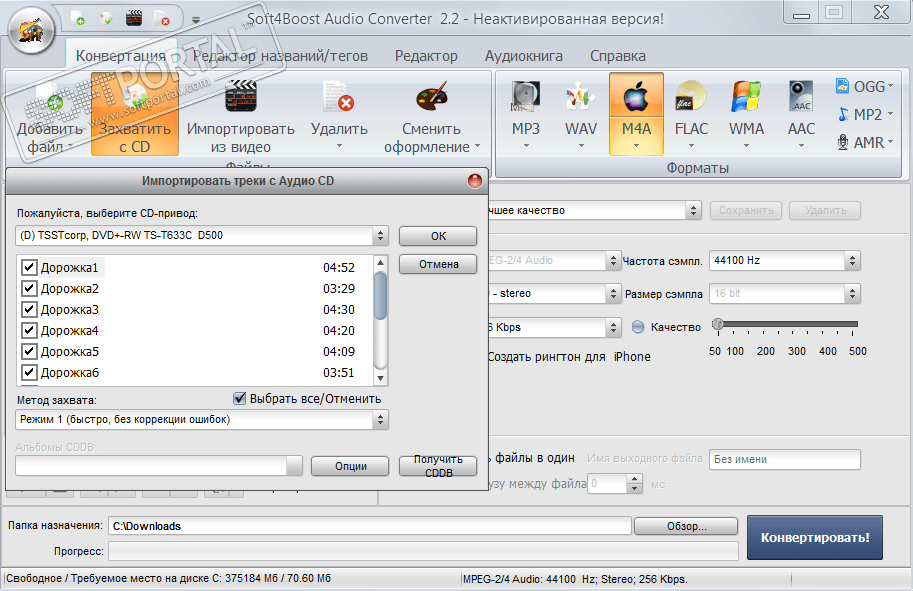Open the quick access toolbar customize arrow
913x591 pixels.
click(x=196, y=20)
